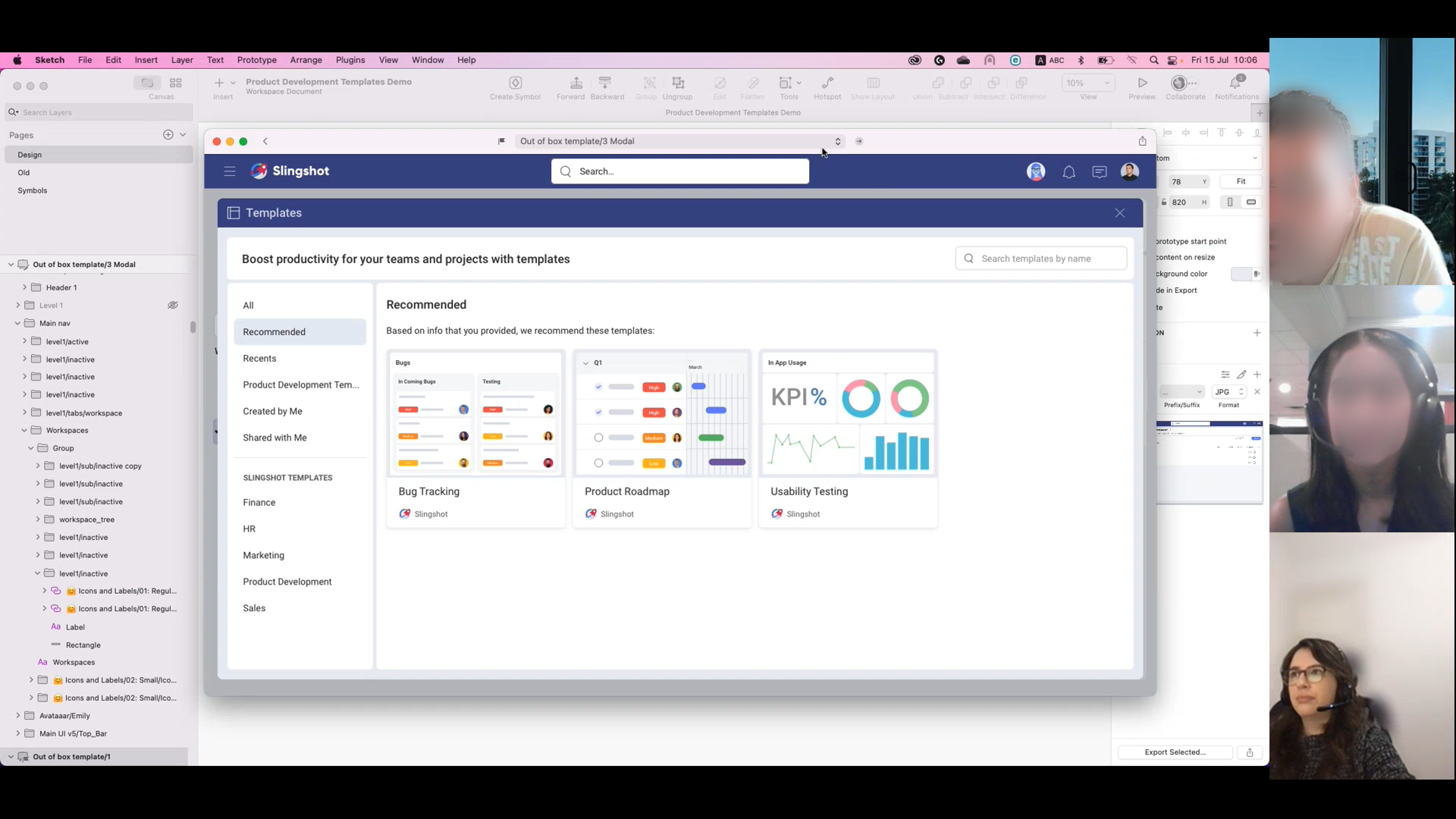Click the flag start point icon
The width and height of the screenshot is (1456, 819).
501,141
